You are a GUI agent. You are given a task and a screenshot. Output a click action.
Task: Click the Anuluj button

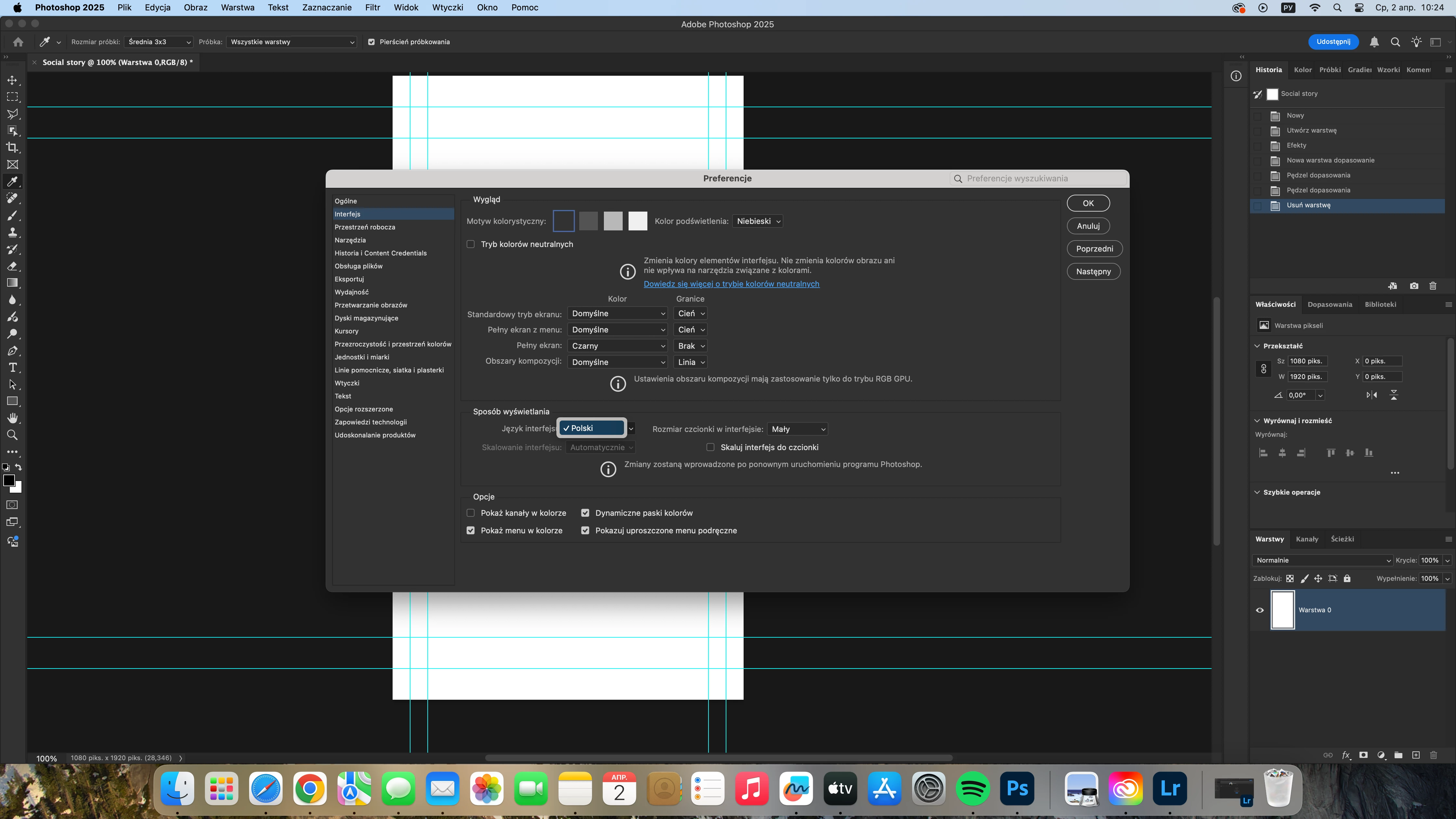(1087, 226)
